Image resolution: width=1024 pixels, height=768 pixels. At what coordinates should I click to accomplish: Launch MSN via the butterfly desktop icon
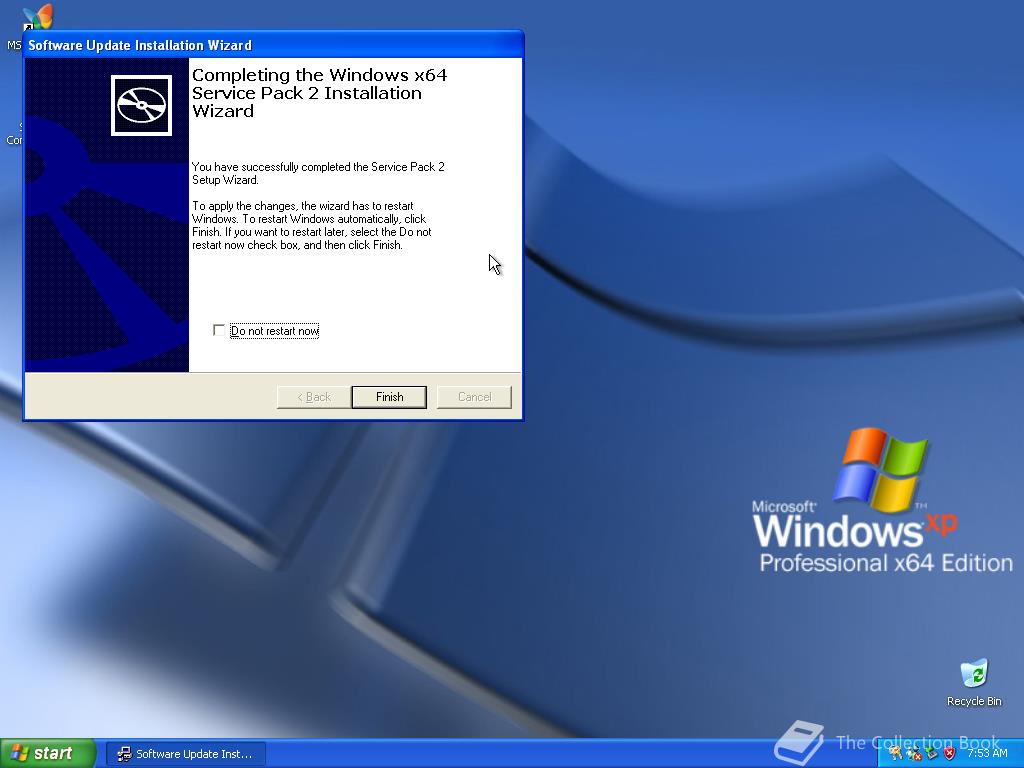(x=37, y=15)
